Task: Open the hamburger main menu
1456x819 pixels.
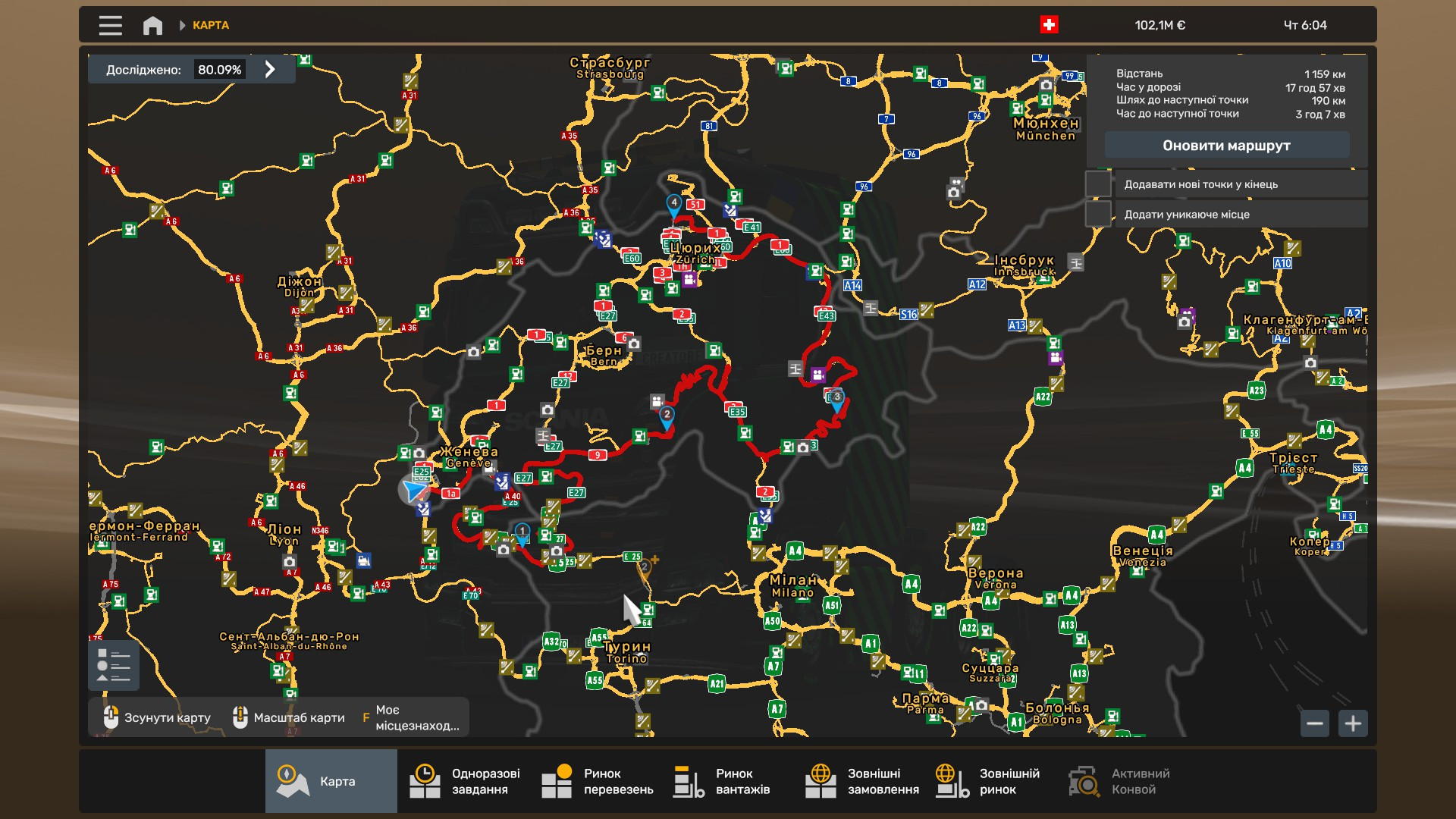Action: click(110, 25)
